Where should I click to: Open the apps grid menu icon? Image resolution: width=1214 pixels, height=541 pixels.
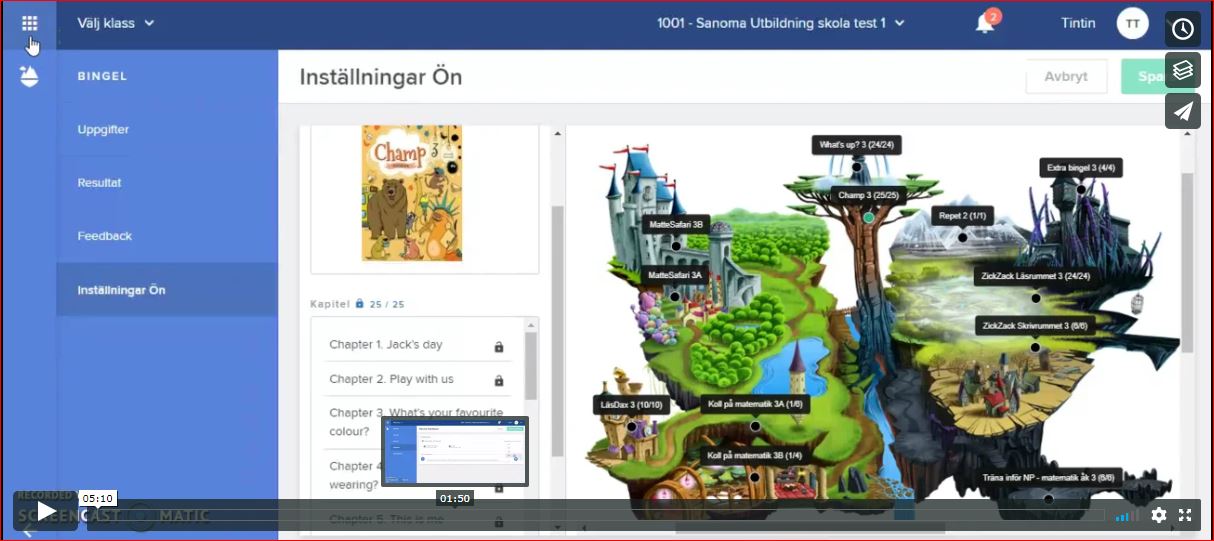pos(29,22)
